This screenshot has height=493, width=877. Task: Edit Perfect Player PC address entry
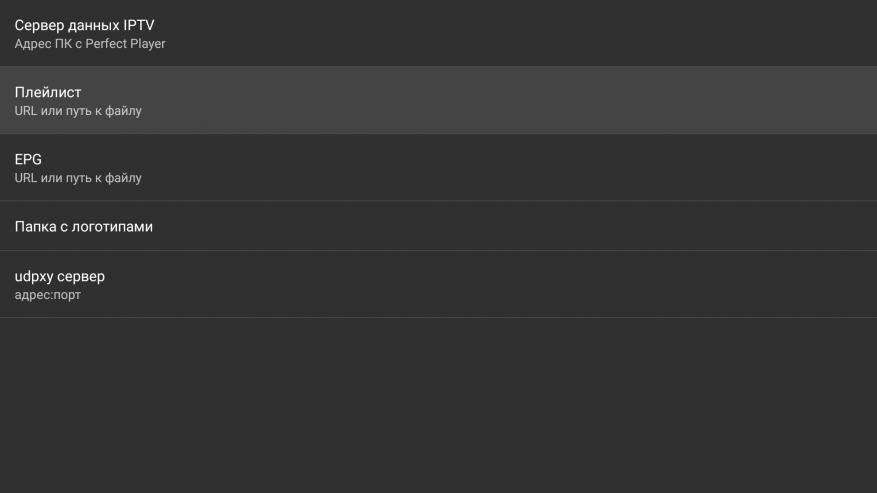click(x=438, y=33)
